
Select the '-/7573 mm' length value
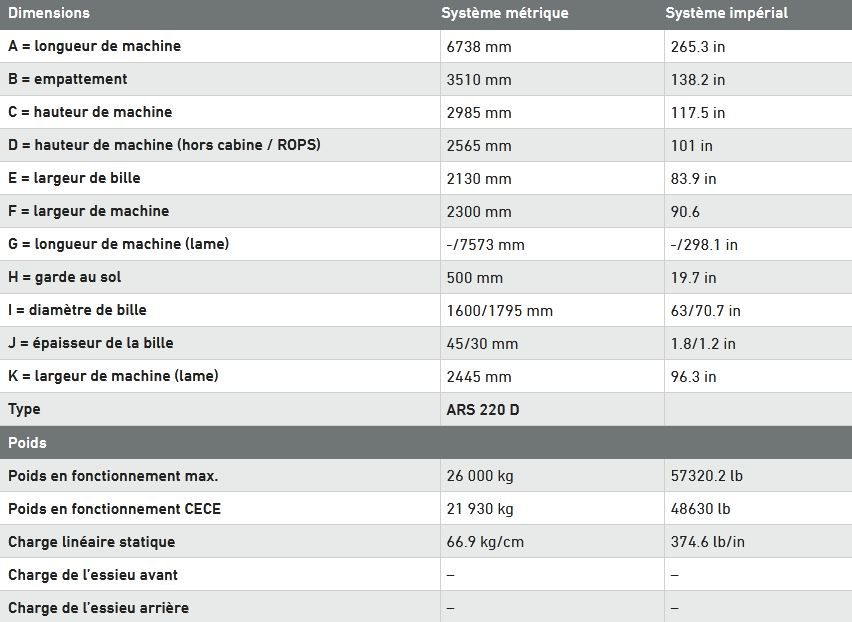tap(486, 244)
